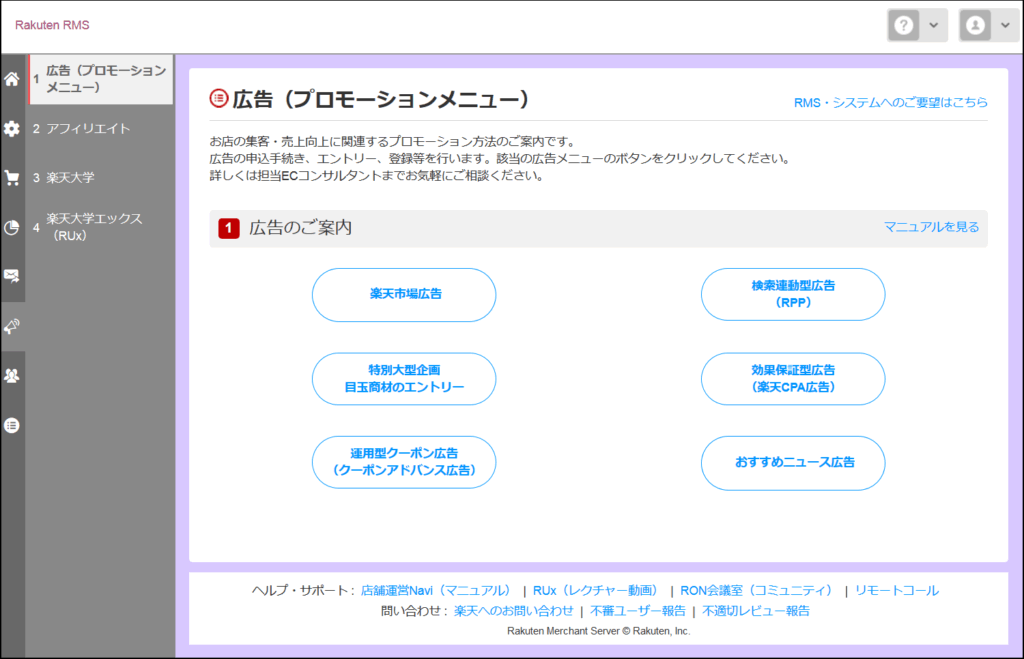
Task: Open 店舗運営Navi（マニュアル） link
Action: coord(436,590)
